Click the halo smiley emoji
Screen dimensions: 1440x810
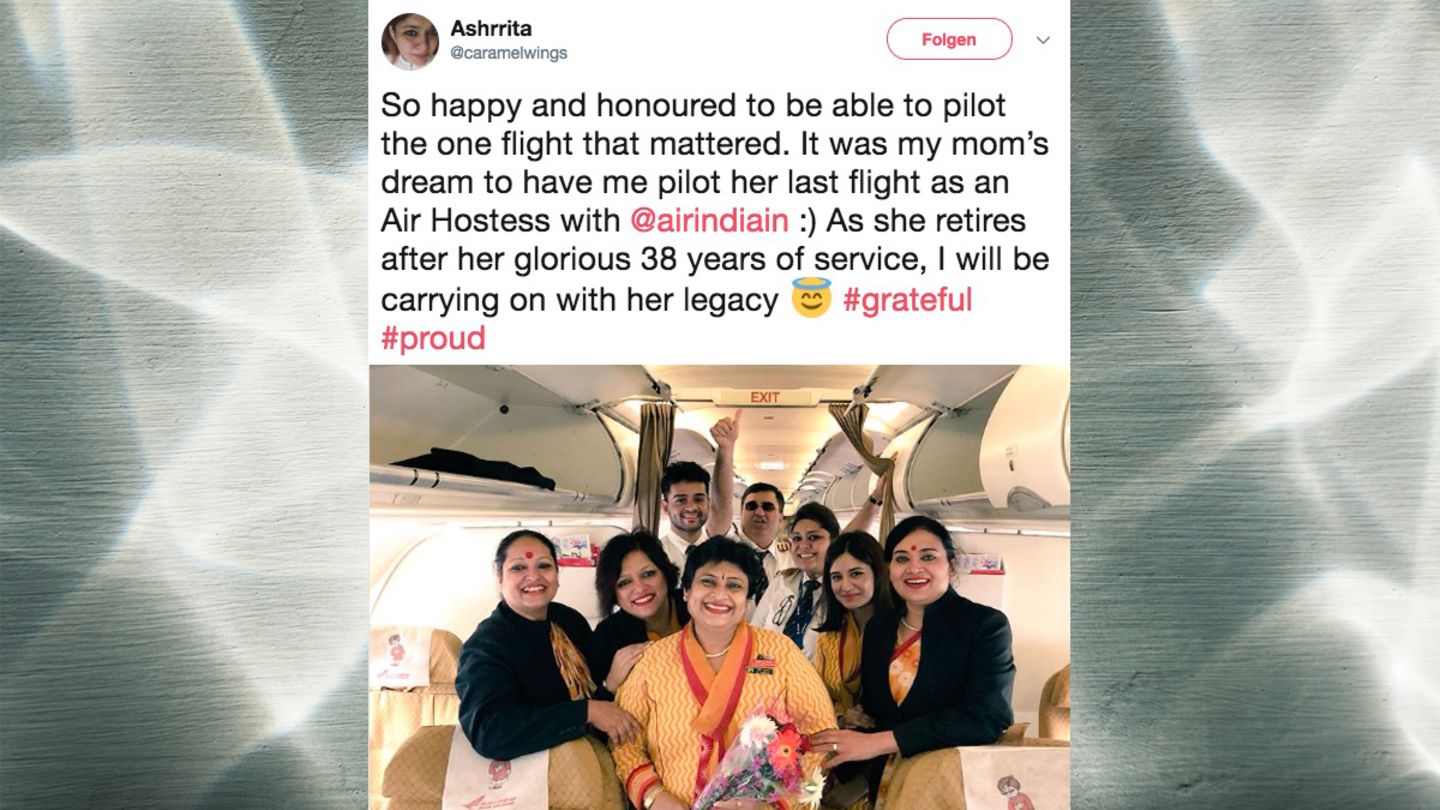811,298
